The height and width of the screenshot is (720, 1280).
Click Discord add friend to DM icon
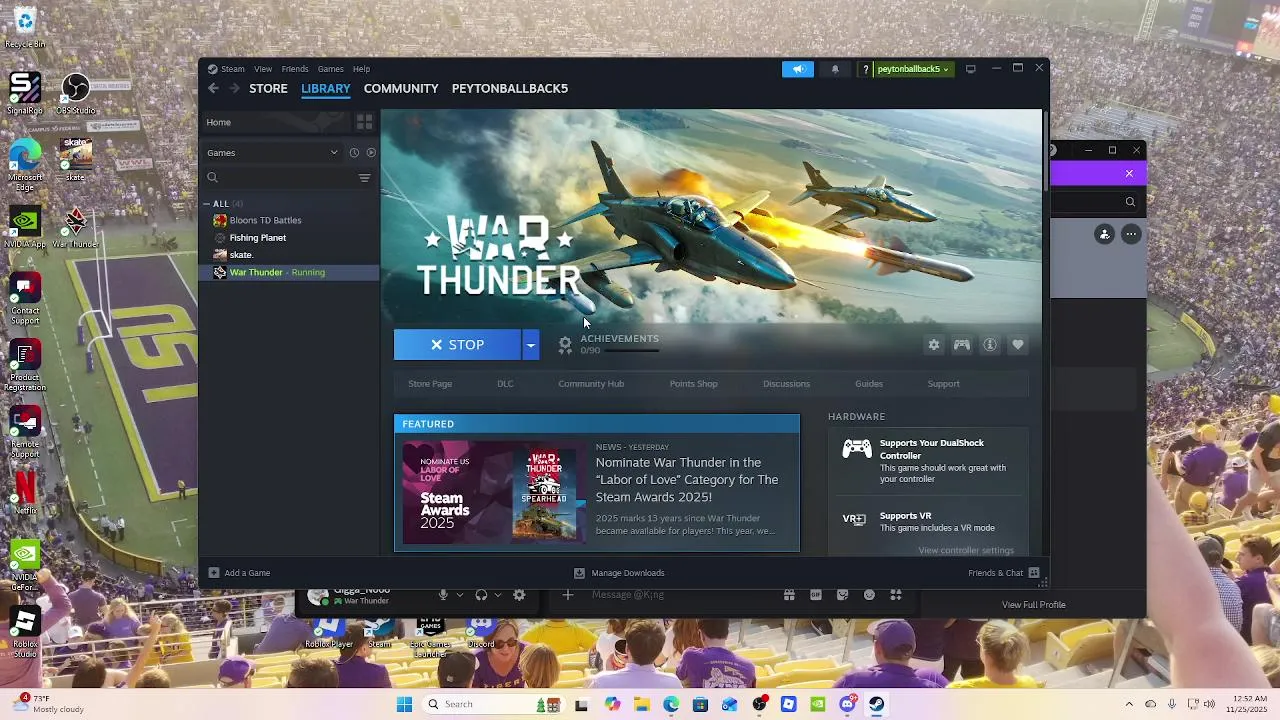click(x=1105, y=234)
